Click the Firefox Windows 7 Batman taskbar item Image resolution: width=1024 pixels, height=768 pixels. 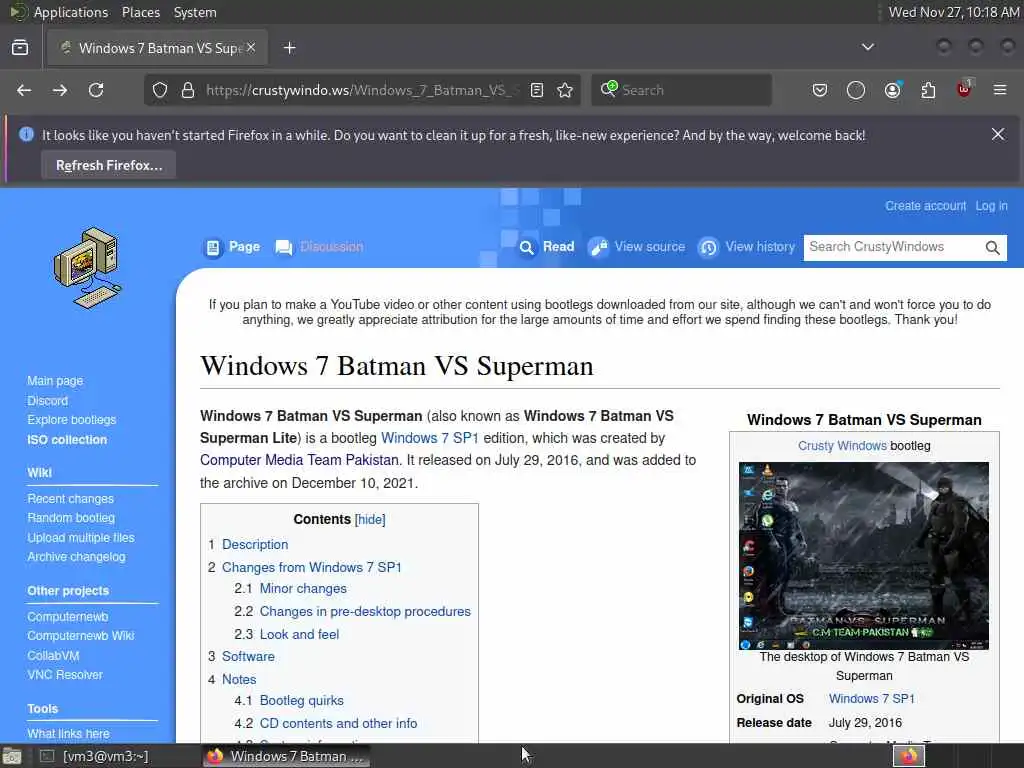tap(285, 756)
